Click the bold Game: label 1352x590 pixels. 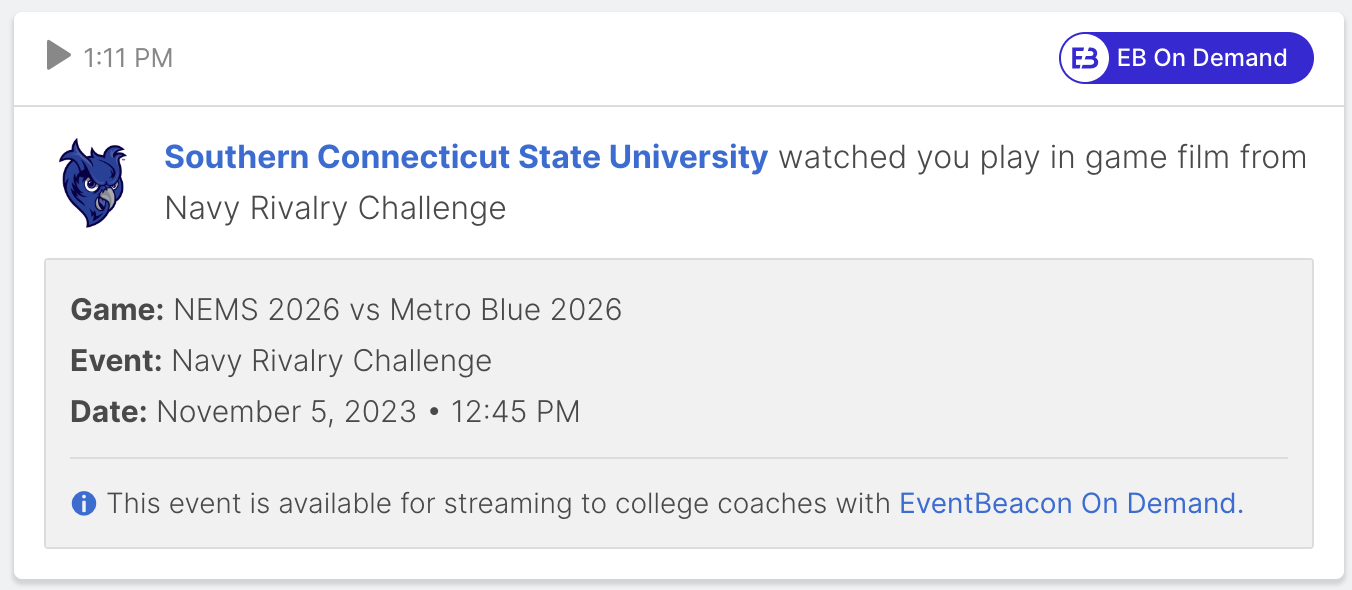coord(117,310)
